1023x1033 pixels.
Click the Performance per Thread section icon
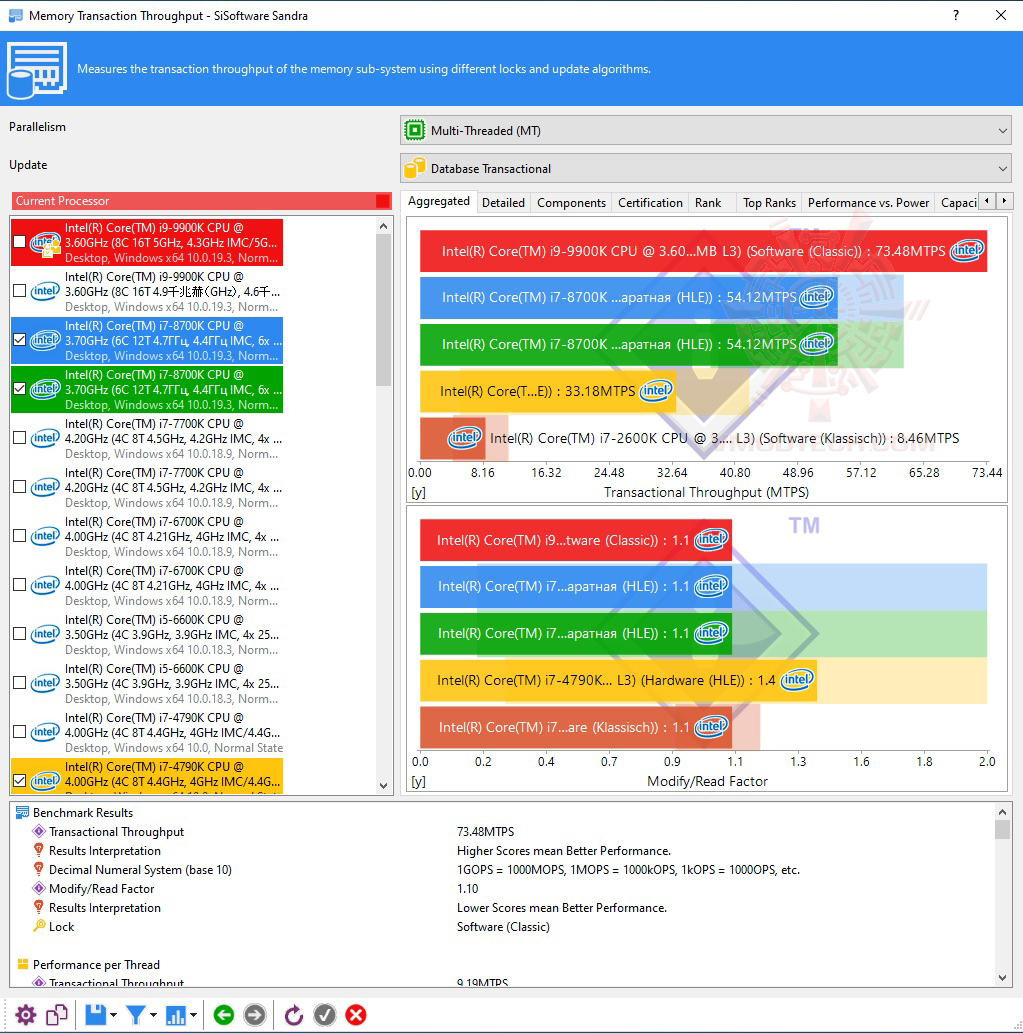click(x=22, y=964)
